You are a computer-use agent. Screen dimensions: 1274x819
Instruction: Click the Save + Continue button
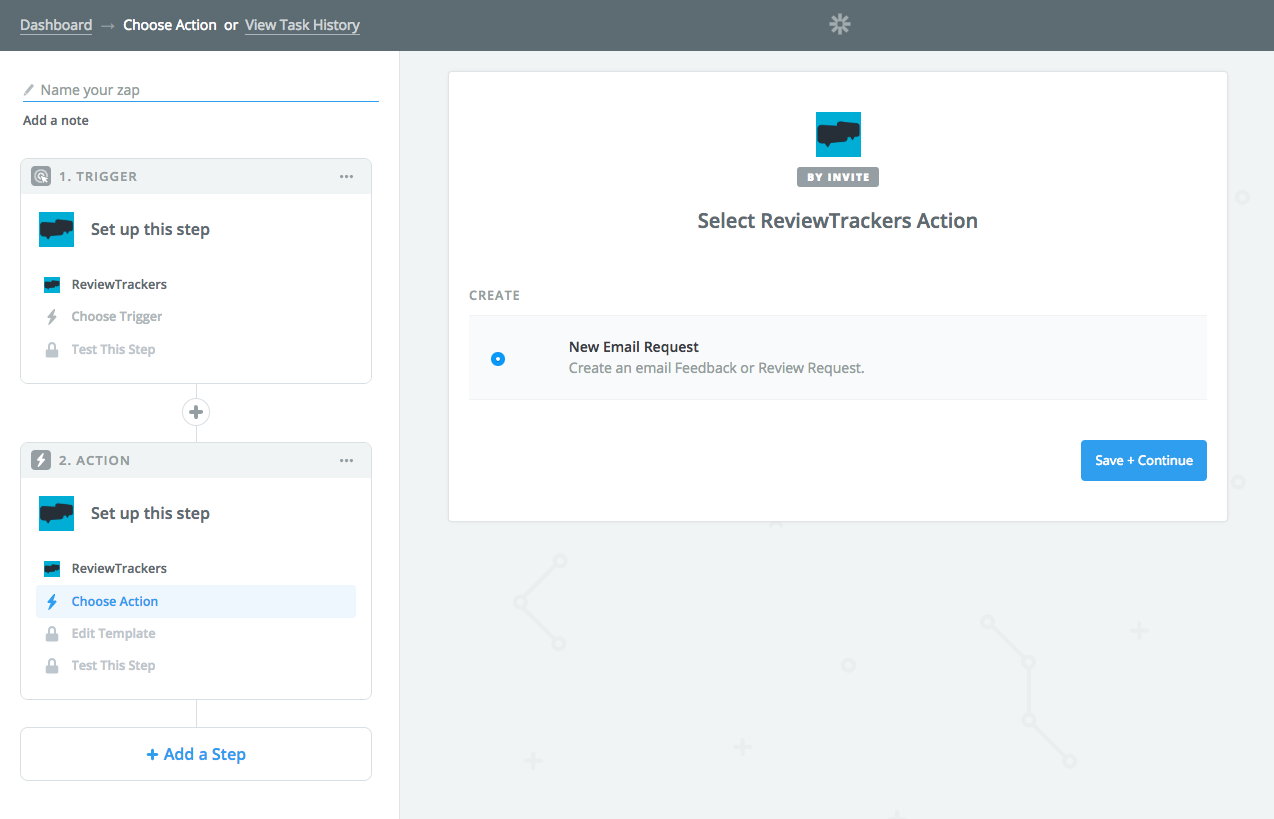click(1144, 460)
